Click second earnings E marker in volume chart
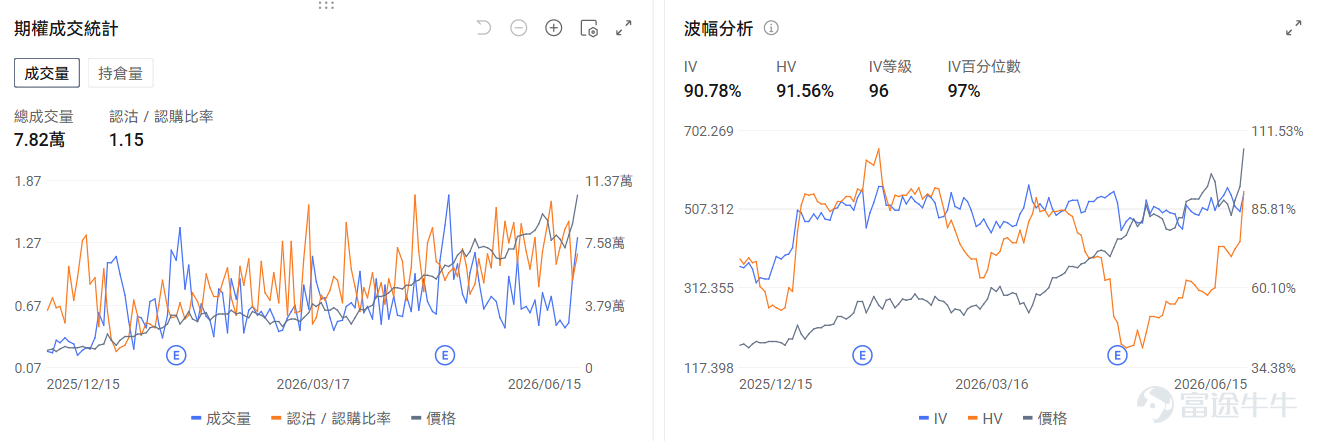 click(444, 354)
